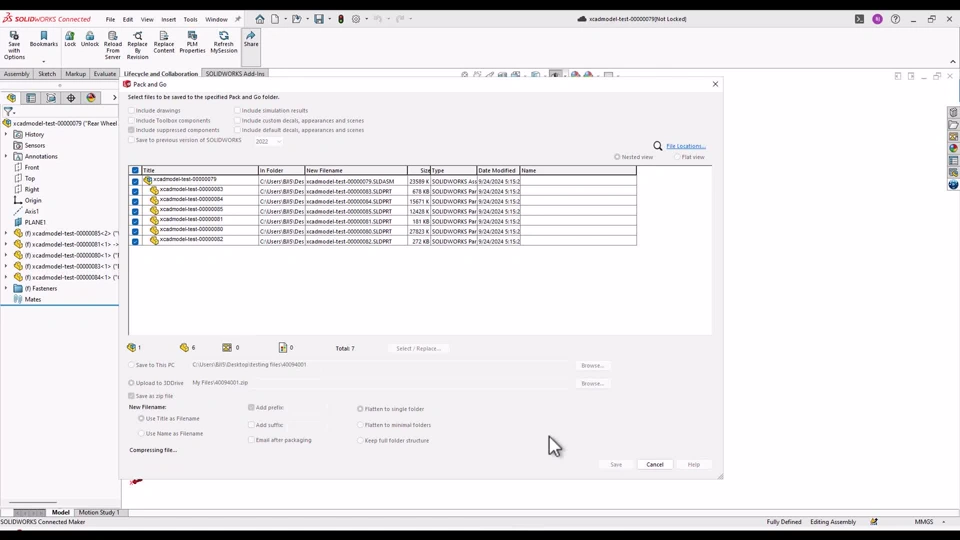
Task: Switch to the Sketch tab
Action: (x=47, y=73)
